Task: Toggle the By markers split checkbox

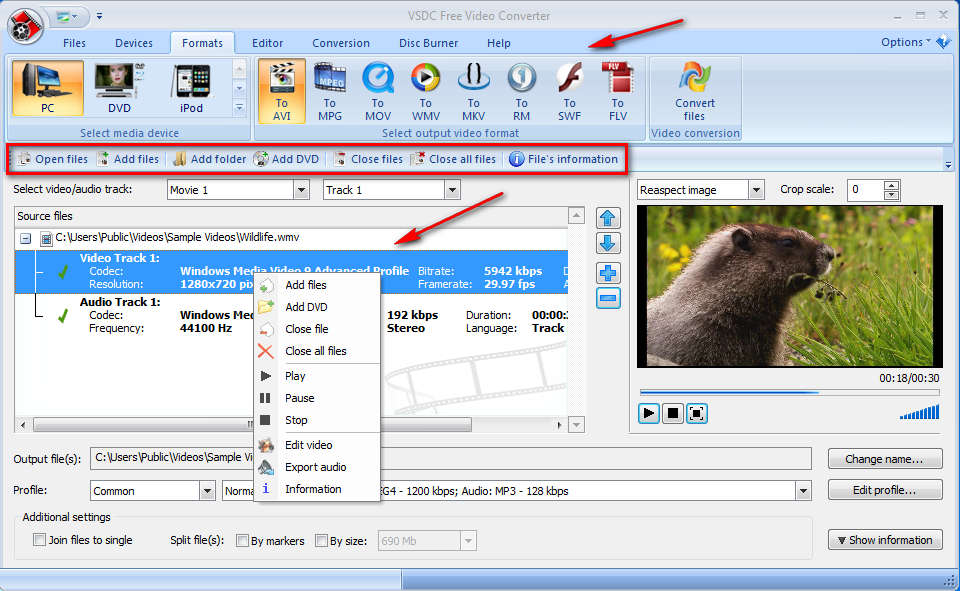Action: (x=242, y=541)
